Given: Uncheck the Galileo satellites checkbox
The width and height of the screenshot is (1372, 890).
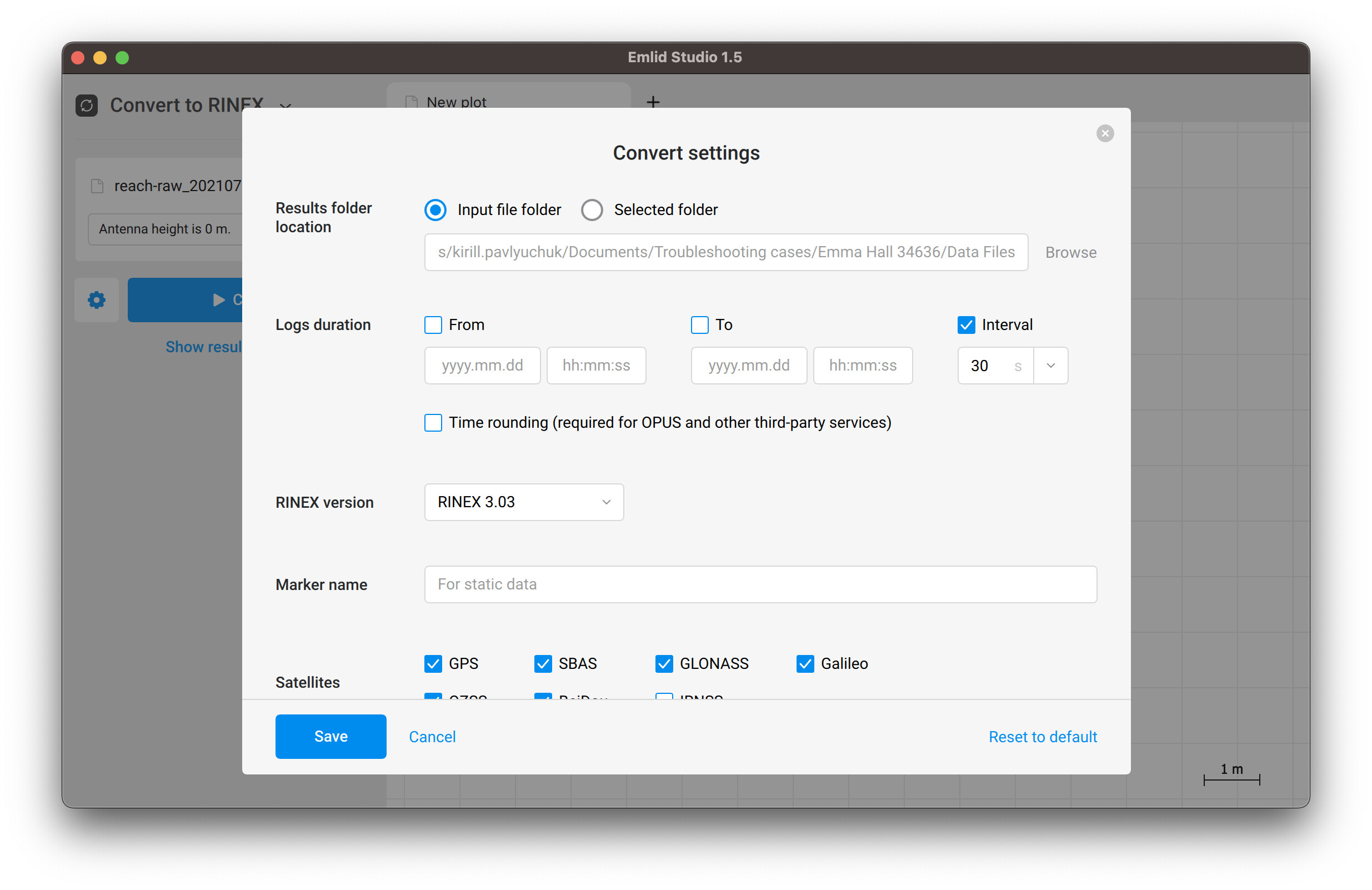Looking at the screenshot, I should pos(805,663).
